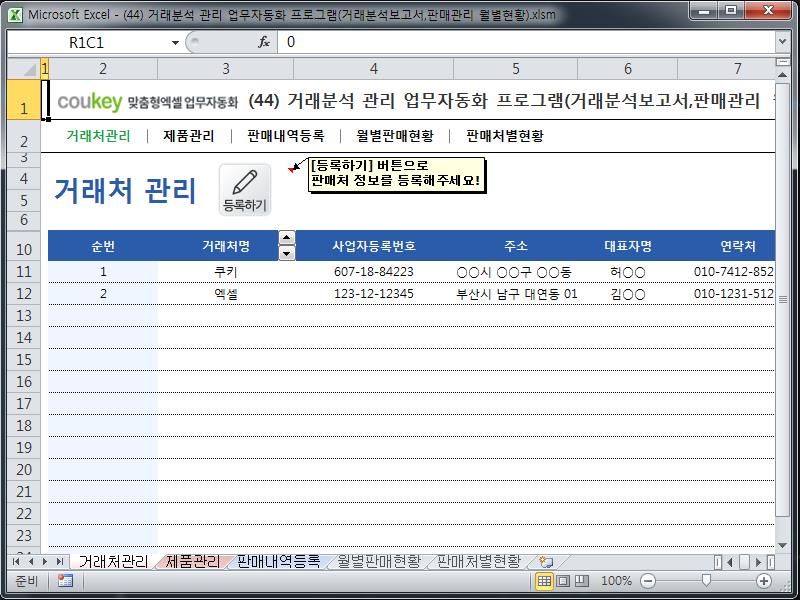Click the Excel application icon in title bar
This screenshot has width=800, height=600.
[15, 14]
